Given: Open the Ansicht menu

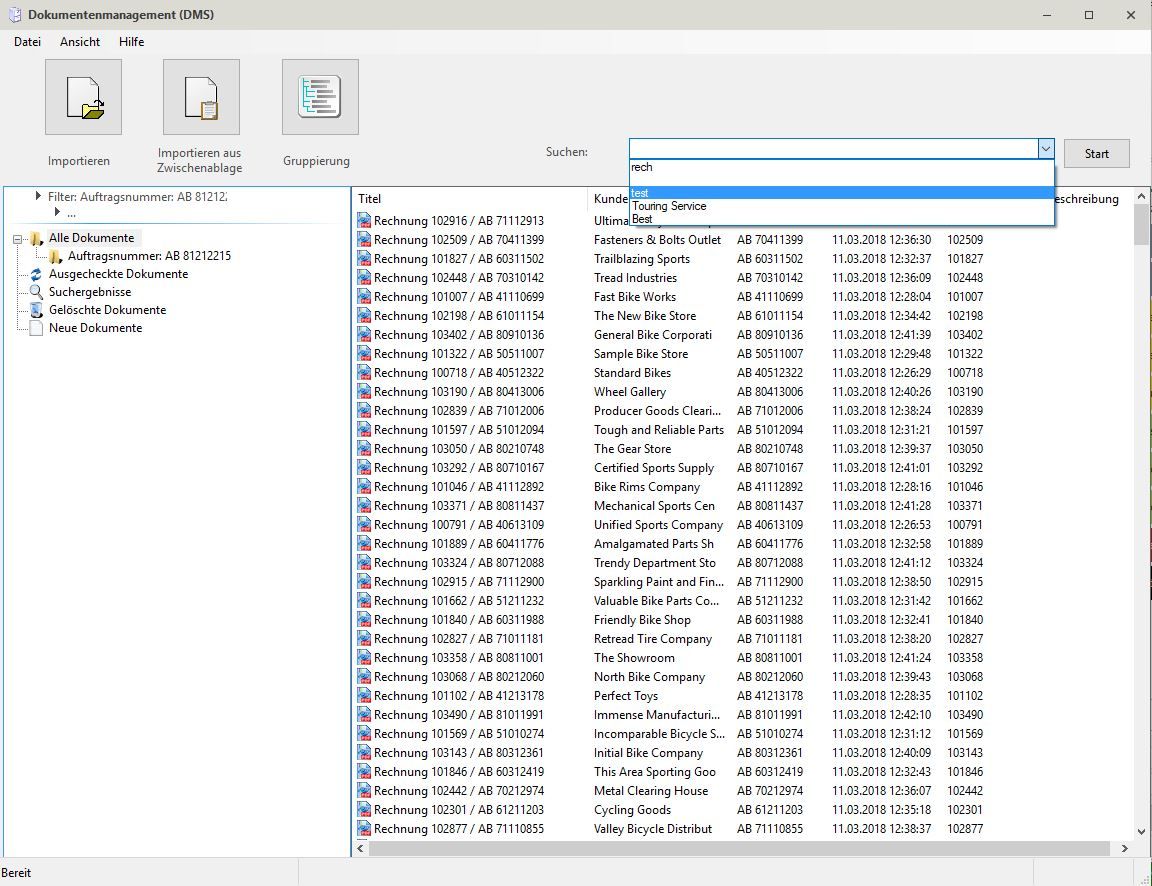Looking at the screenshot, I should [x=80, y=42].
